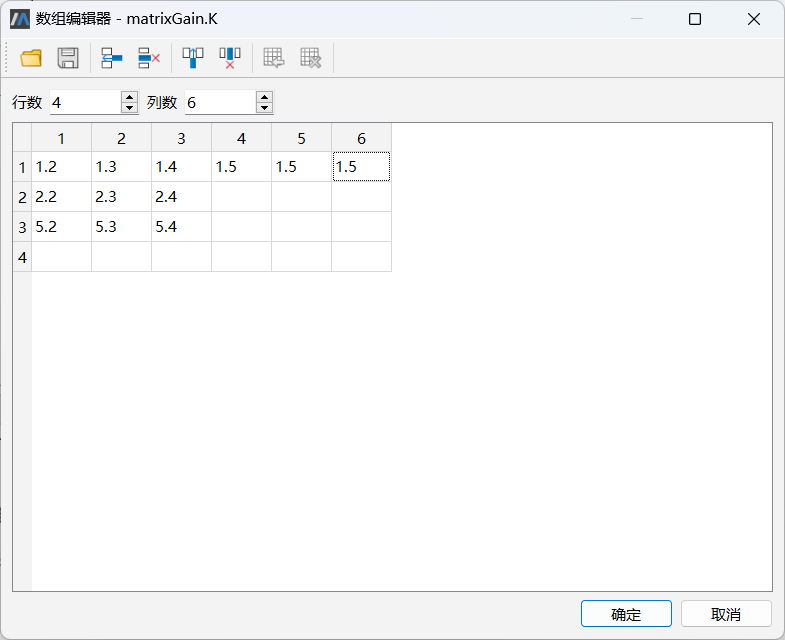This screenshot has height=640, width=785.
Task: Click the insert column toolbar icon
Action: pos(193,58)
